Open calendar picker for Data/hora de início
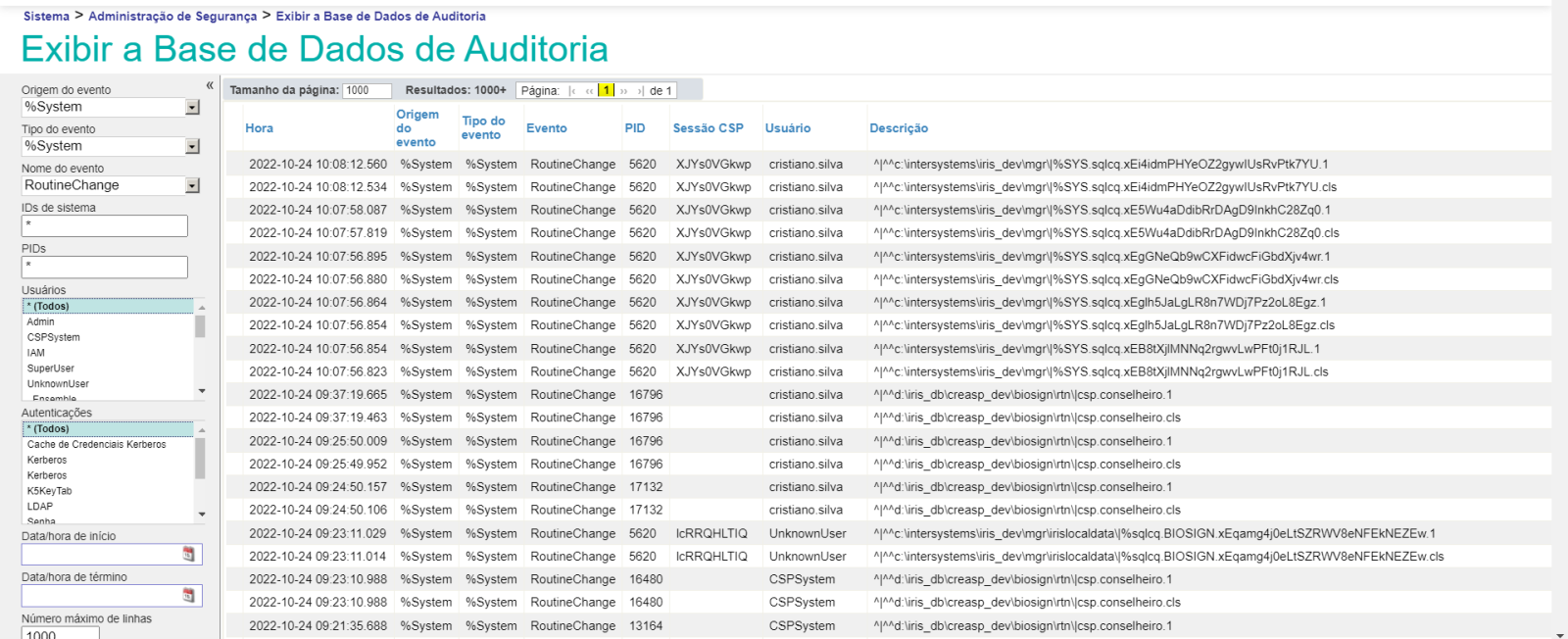 coord(188,555)
